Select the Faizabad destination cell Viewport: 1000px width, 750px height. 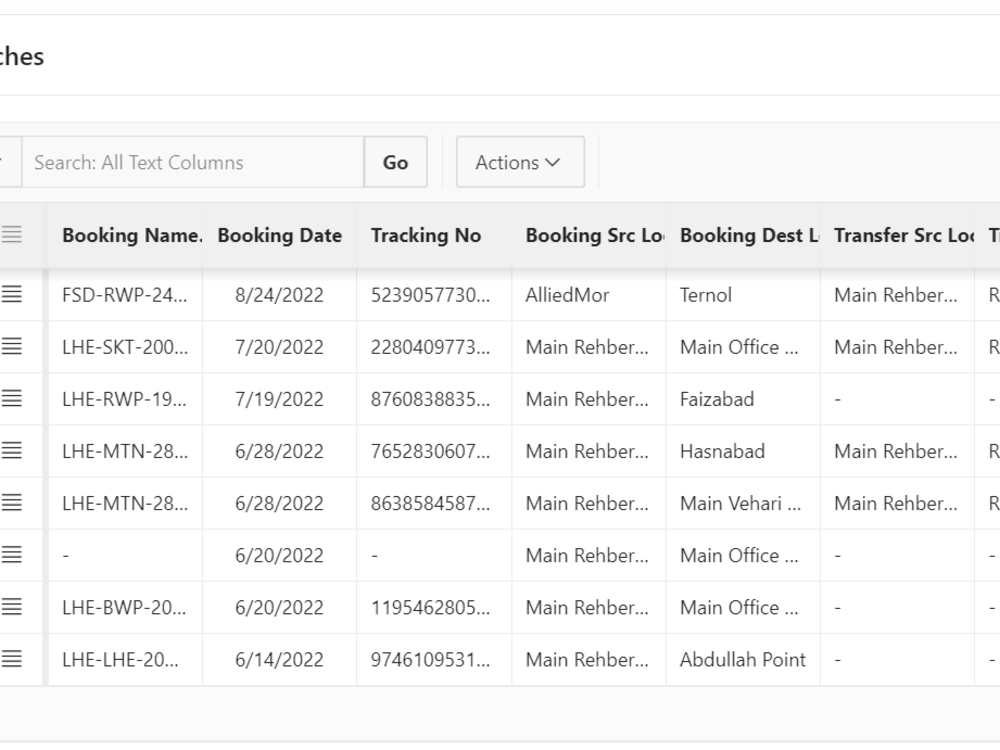point(742,399)
